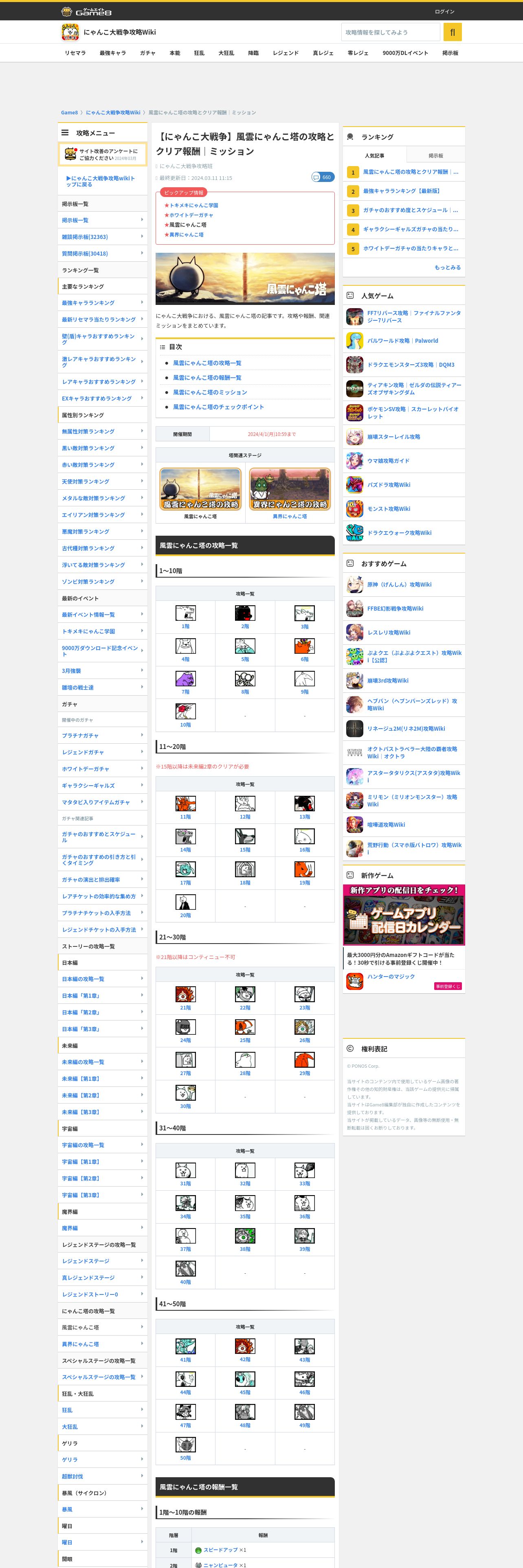Image resolution: width=523 pixels, height=1568 pixels.
Task: Click the yellow search button icon
Action: pos(453,32)
